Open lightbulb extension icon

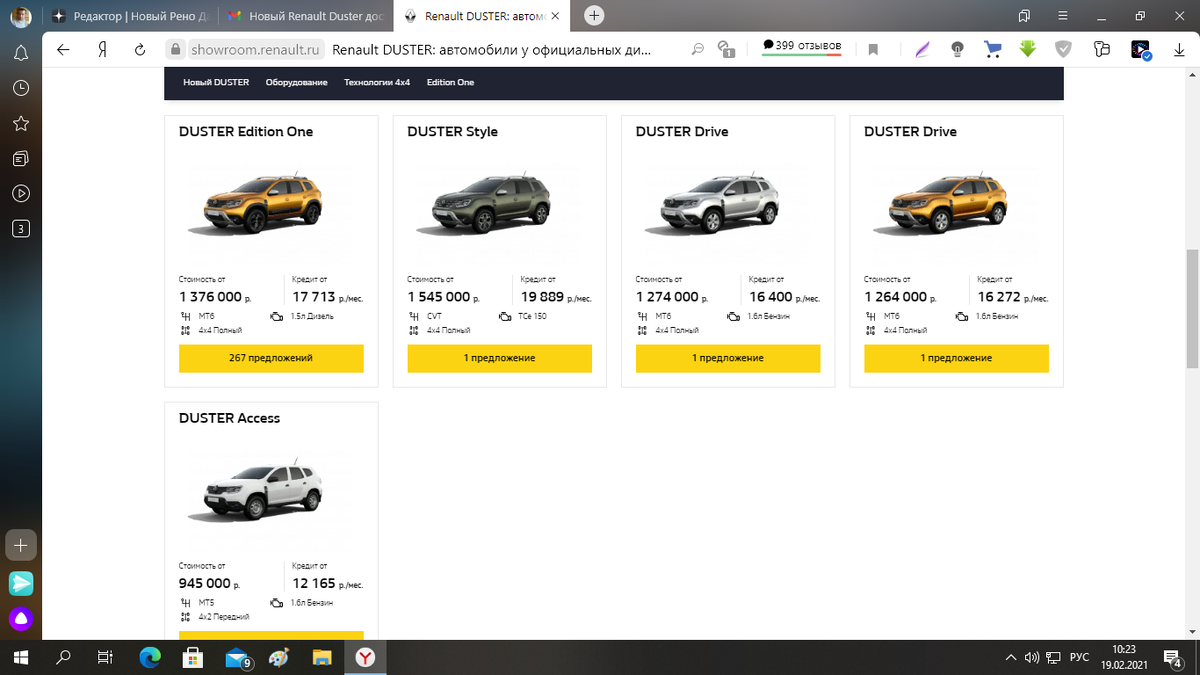pyautogui.click(x=957, y=49)
